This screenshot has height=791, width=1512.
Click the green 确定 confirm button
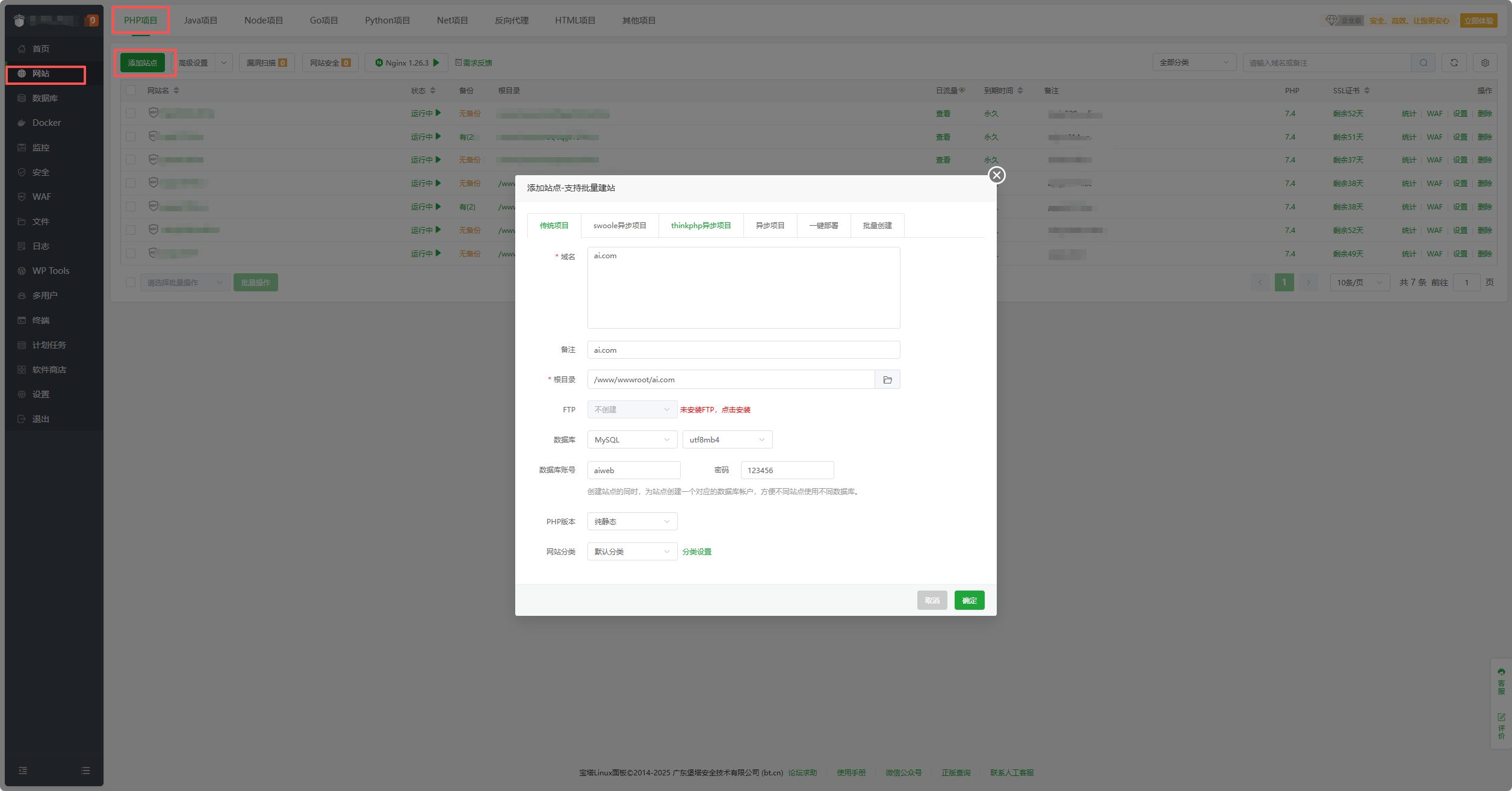(x=969, y=601)
